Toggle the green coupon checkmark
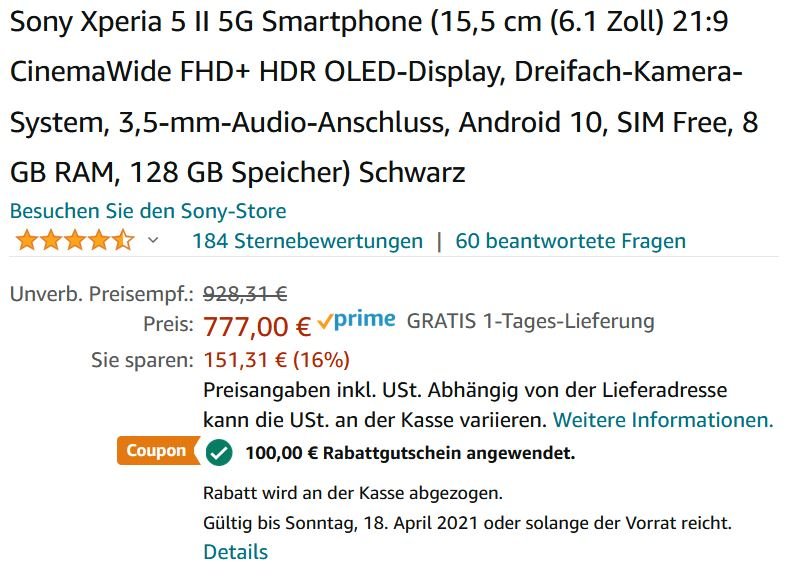 click(219, 453)
